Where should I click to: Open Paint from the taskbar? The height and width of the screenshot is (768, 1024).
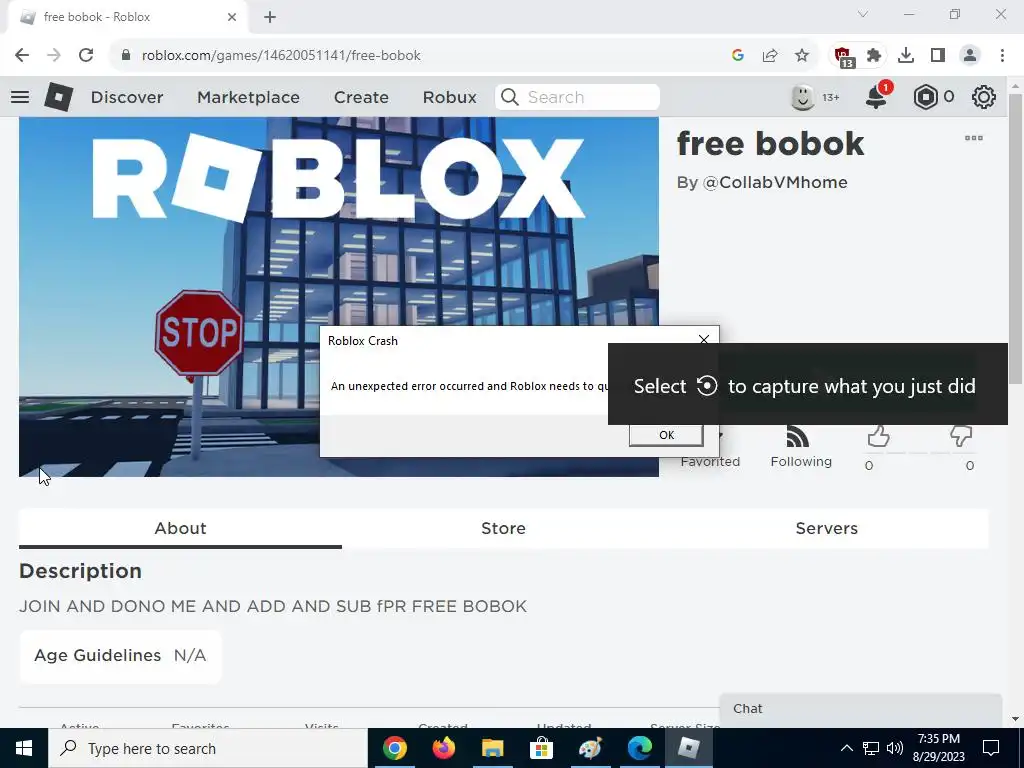point(590,748)
